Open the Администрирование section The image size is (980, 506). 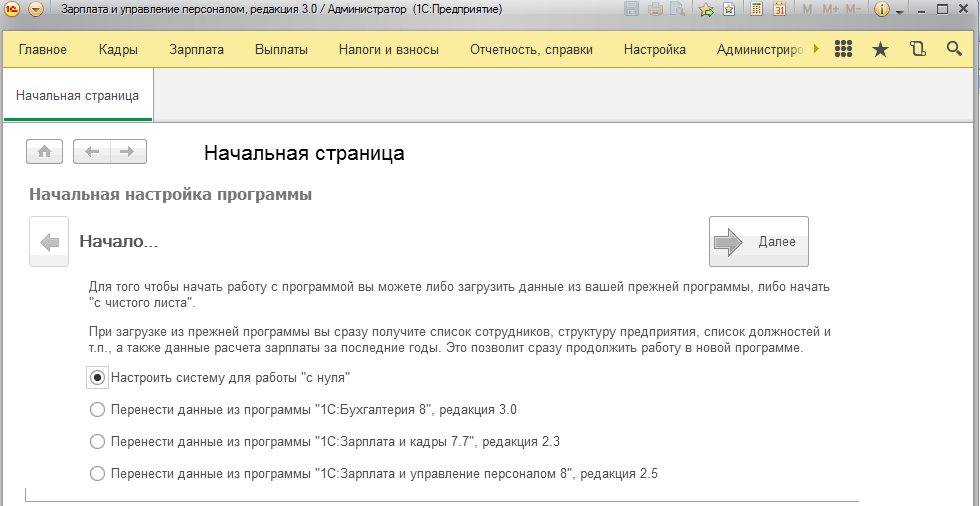click(760, 49)
